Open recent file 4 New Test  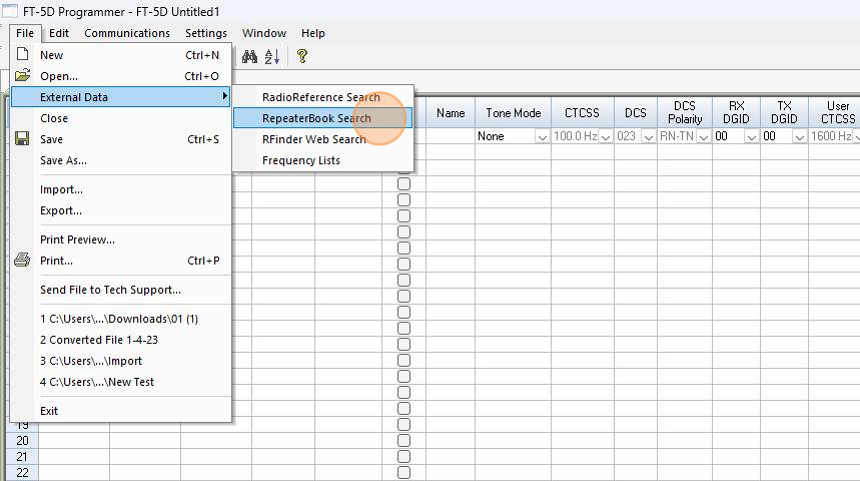coord(121,382)
